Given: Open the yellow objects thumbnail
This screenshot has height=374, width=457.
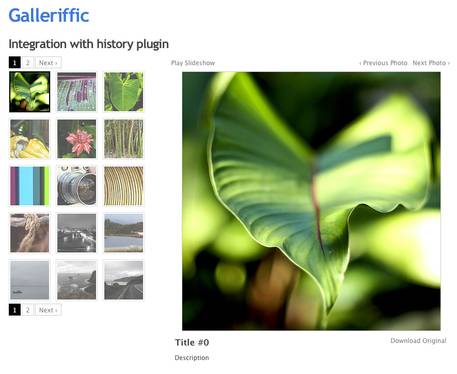Looking at the screenshot, I should (30, 139).
